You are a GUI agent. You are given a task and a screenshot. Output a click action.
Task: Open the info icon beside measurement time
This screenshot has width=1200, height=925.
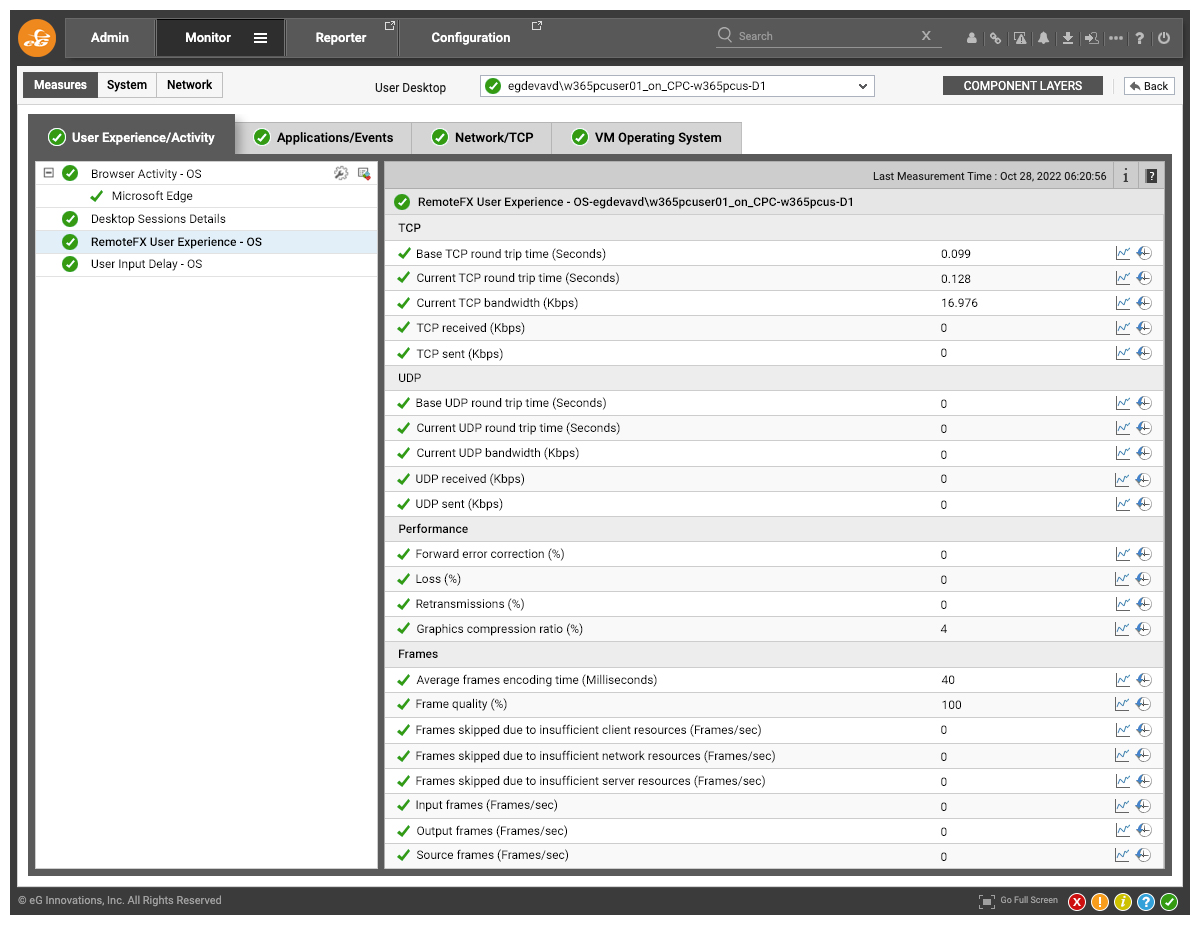(1125, 176)
